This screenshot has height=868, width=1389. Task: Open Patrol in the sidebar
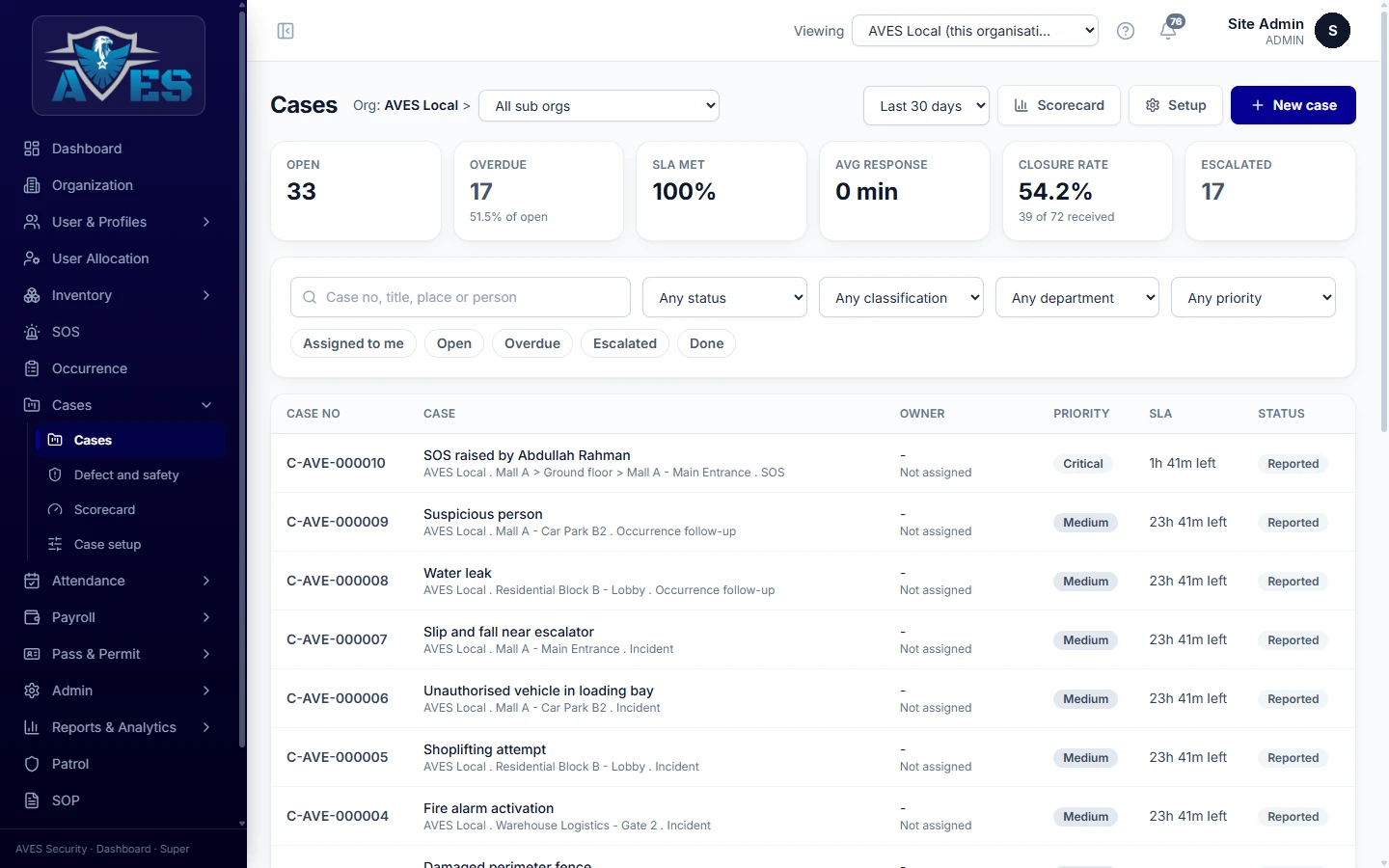[118, 764]
